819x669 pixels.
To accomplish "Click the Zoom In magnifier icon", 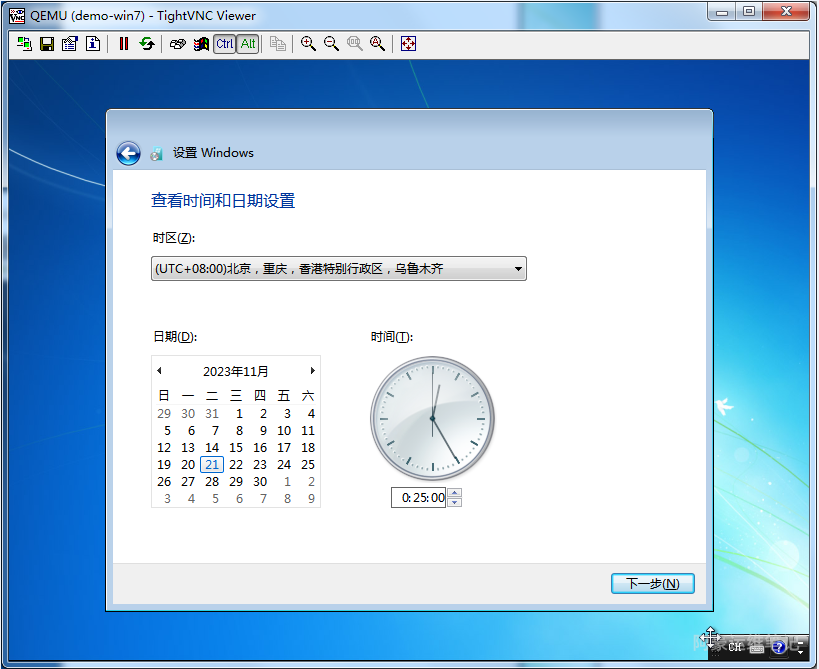I will [x=308, y=44].
